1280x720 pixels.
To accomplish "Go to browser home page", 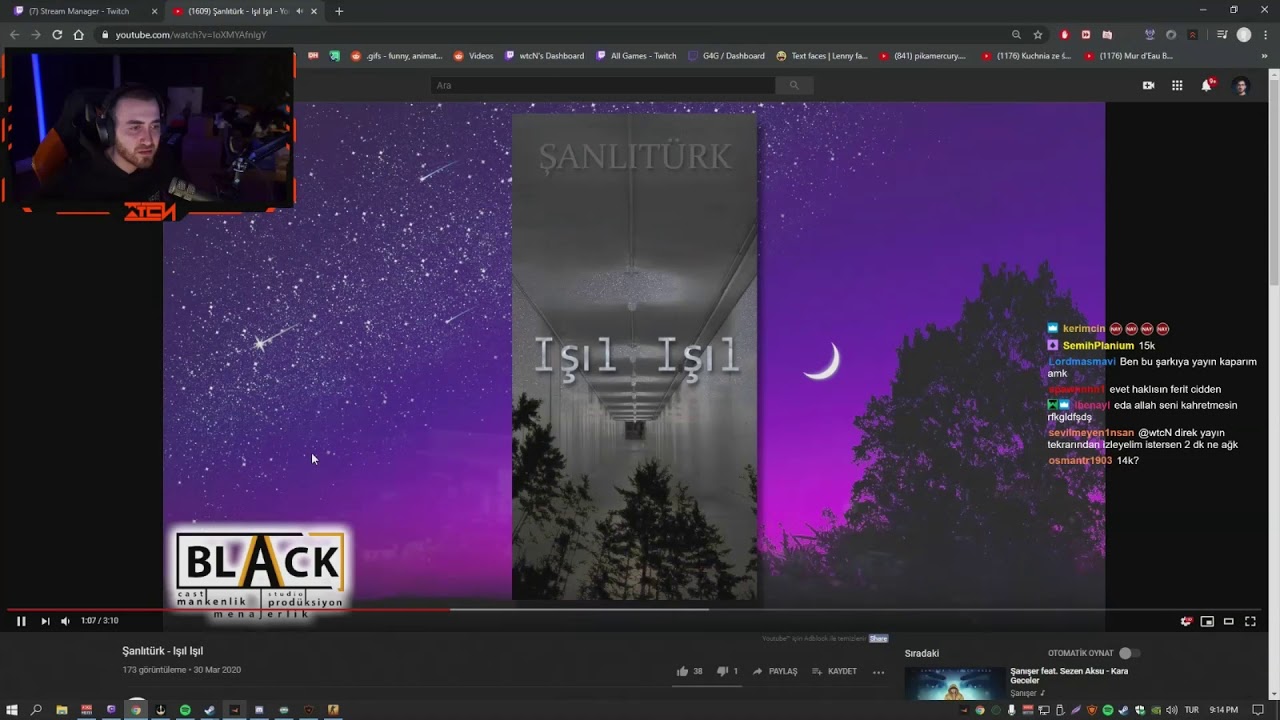I will click(79, 34).
